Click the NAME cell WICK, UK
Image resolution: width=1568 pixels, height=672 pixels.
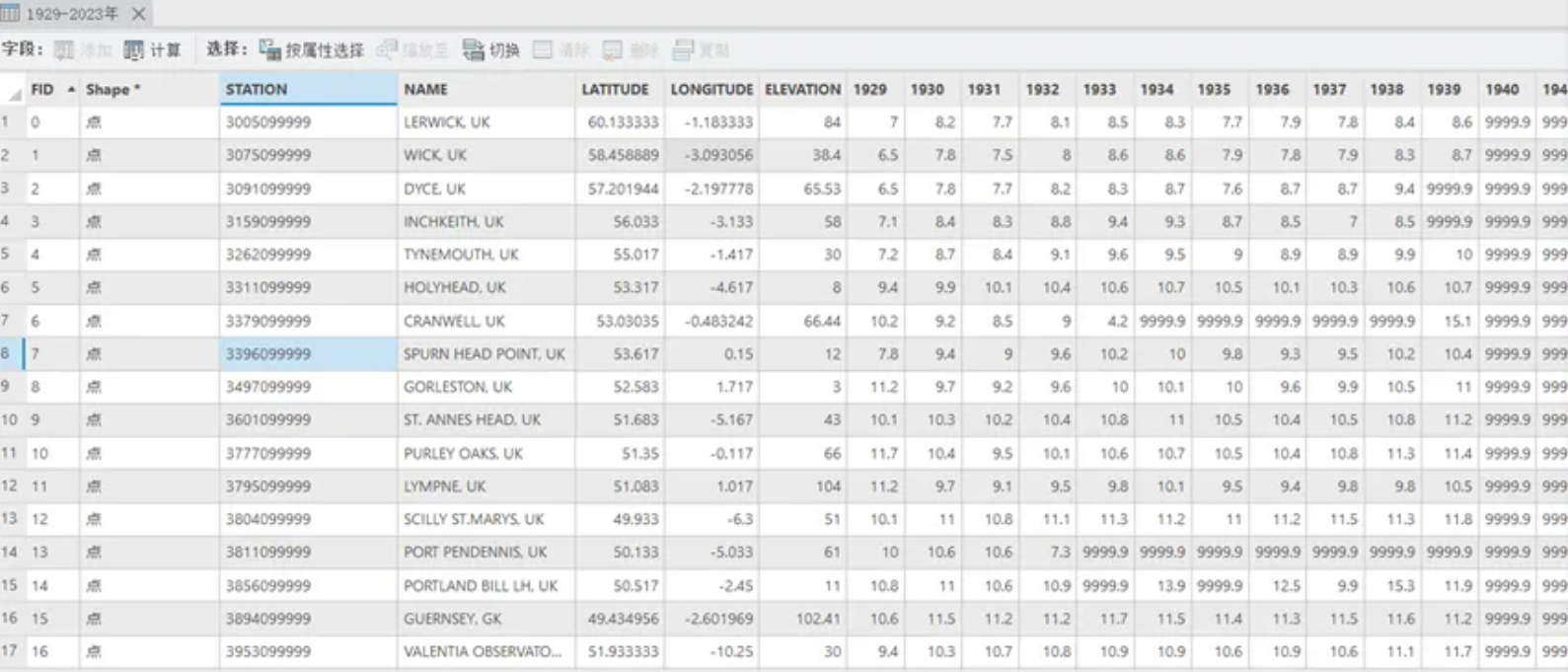click(486, 155)
